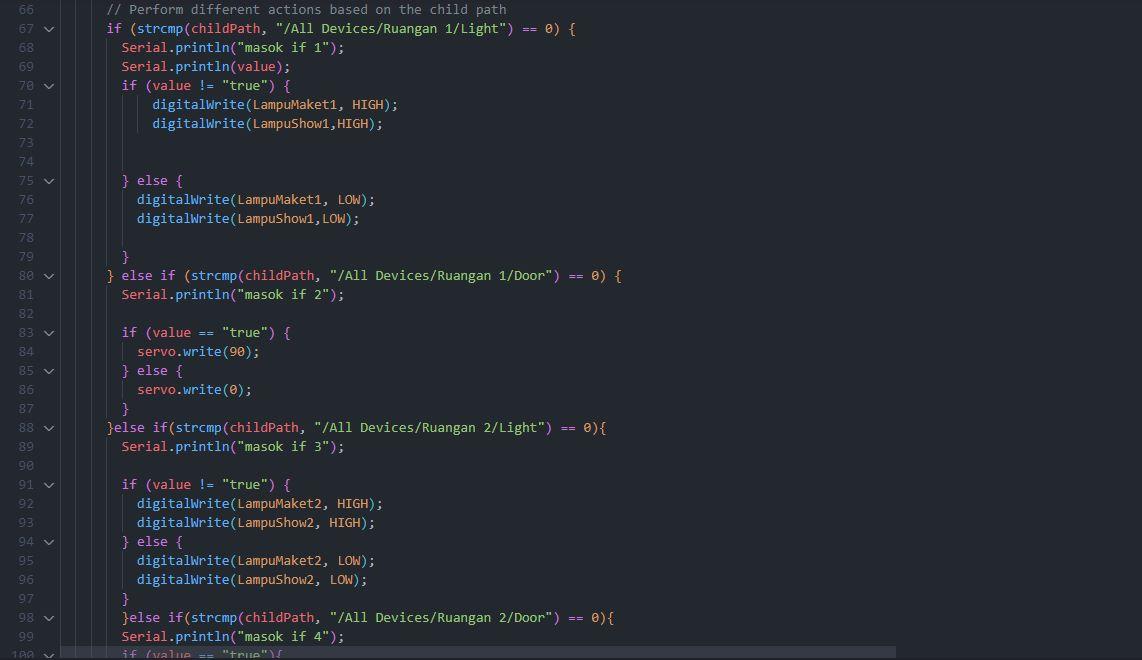Fold the servo if block at line 83
The height and width of the screenshot is (660, 1142).
(x=48, y=332)
